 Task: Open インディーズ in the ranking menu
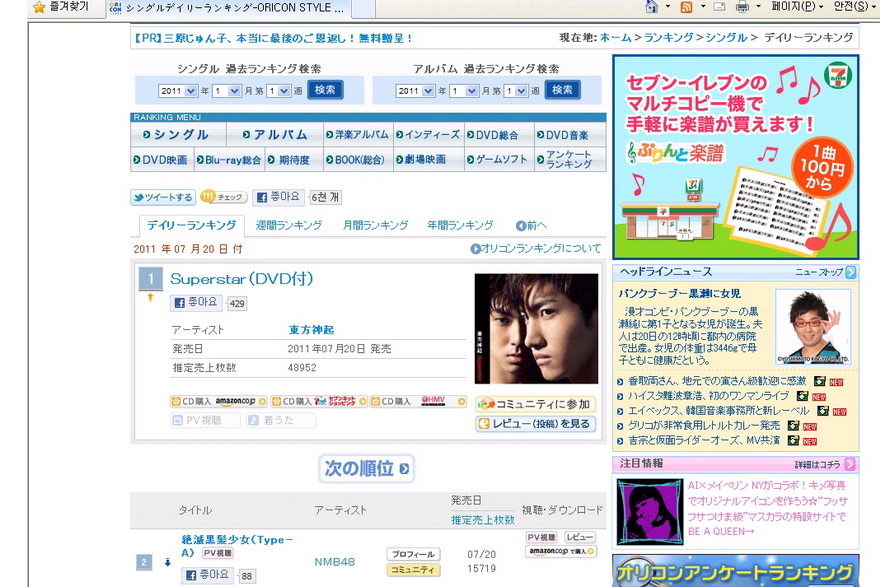point(428,135)
